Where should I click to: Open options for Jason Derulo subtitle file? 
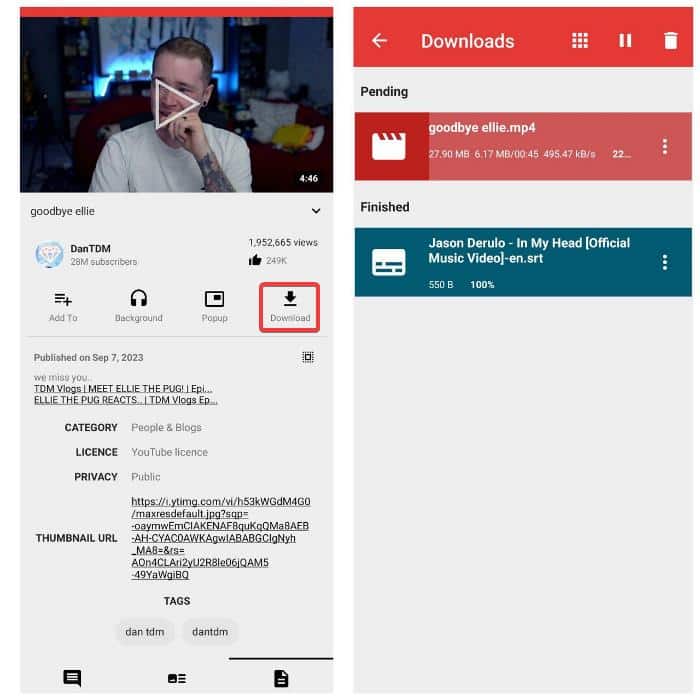[665, 262]
